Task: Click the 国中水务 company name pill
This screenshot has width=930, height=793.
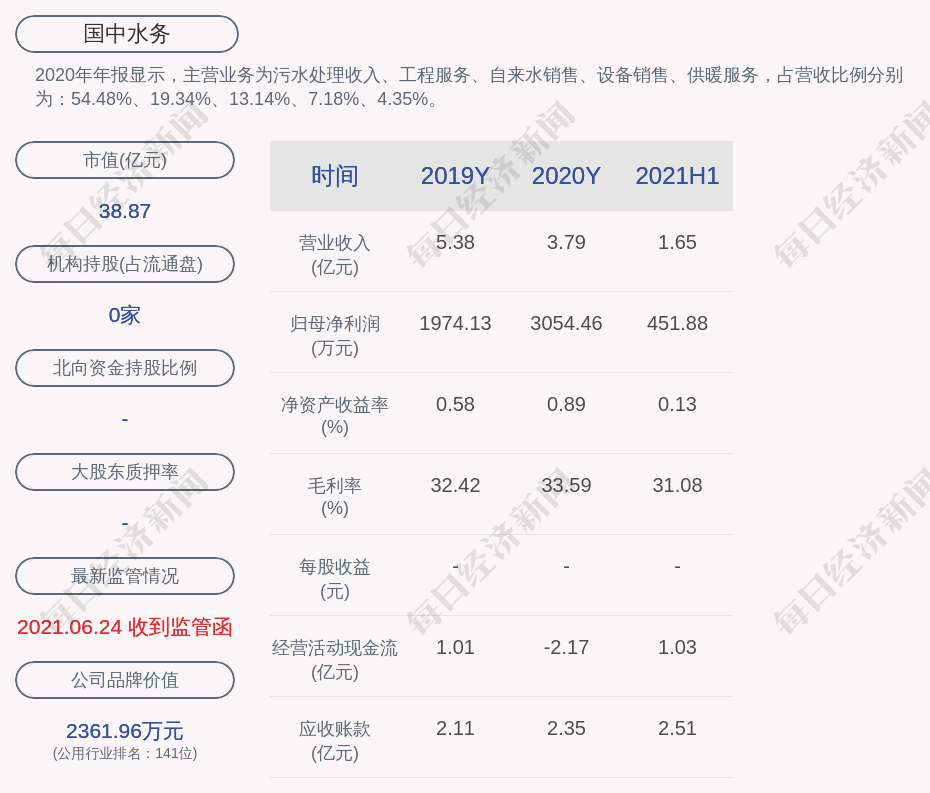Action: 126,34
